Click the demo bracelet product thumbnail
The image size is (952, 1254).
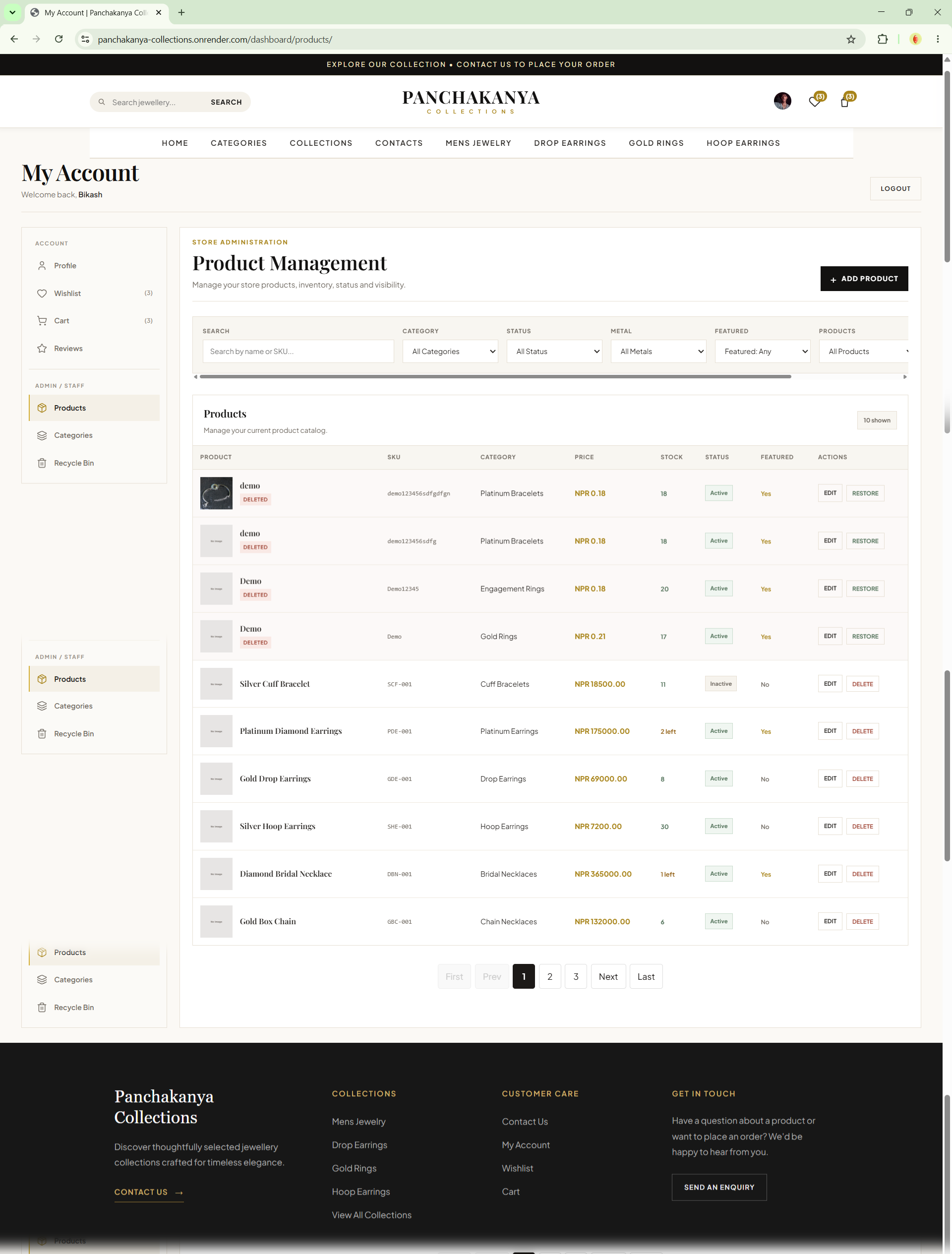click(216, 493)
